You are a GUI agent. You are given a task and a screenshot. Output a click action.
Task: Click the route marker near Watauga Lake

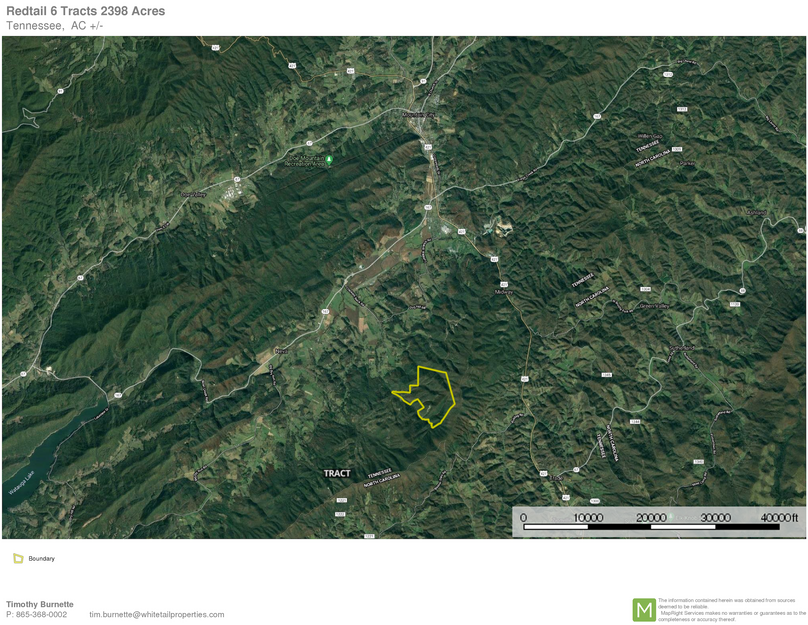click(x=119, y=395)
